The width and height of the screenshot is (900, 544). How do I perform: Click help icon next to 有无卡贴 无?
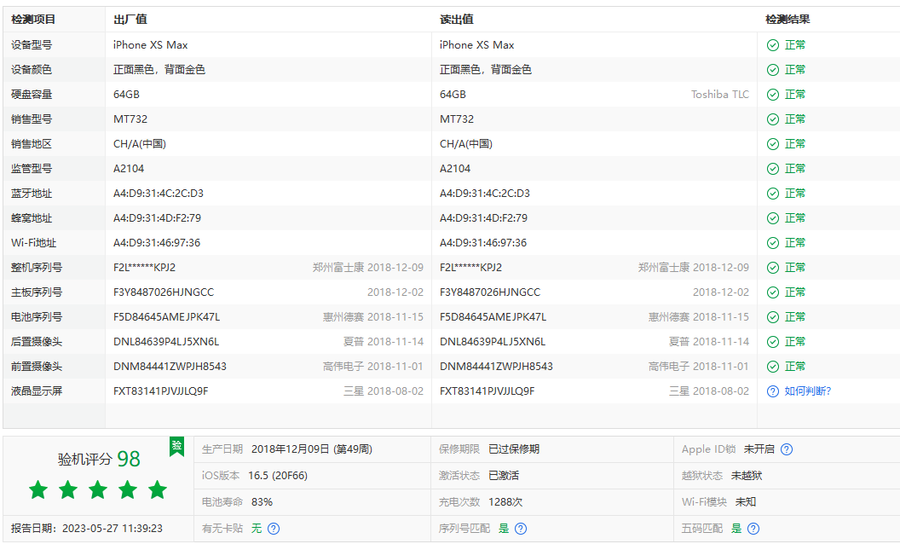pos(274,529)
